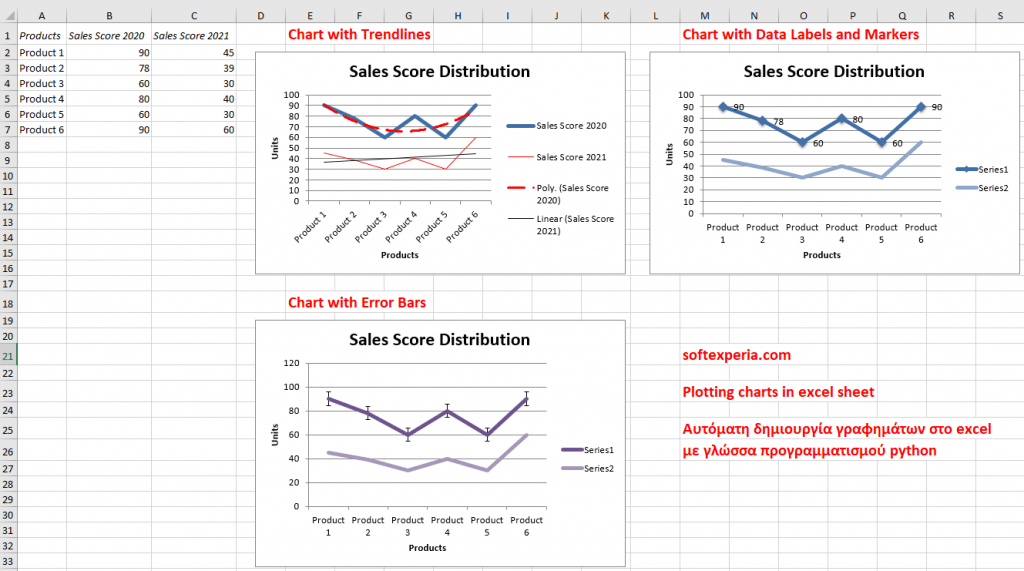This screenshot has height=571, width=1024.
Task: Select row 21 header
Action: 8,355
